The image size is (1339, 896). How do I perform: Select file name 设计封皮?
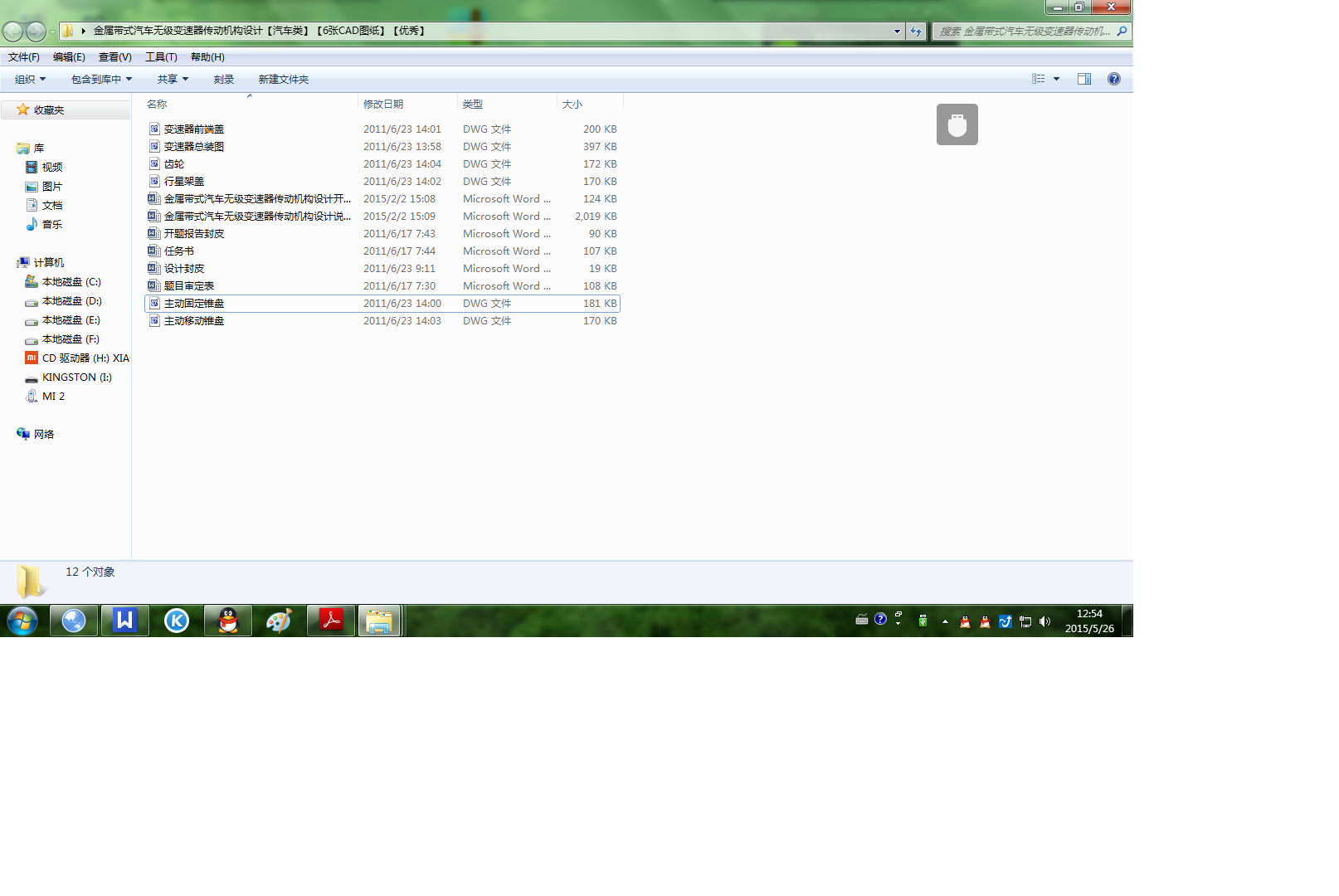point(184,268)
